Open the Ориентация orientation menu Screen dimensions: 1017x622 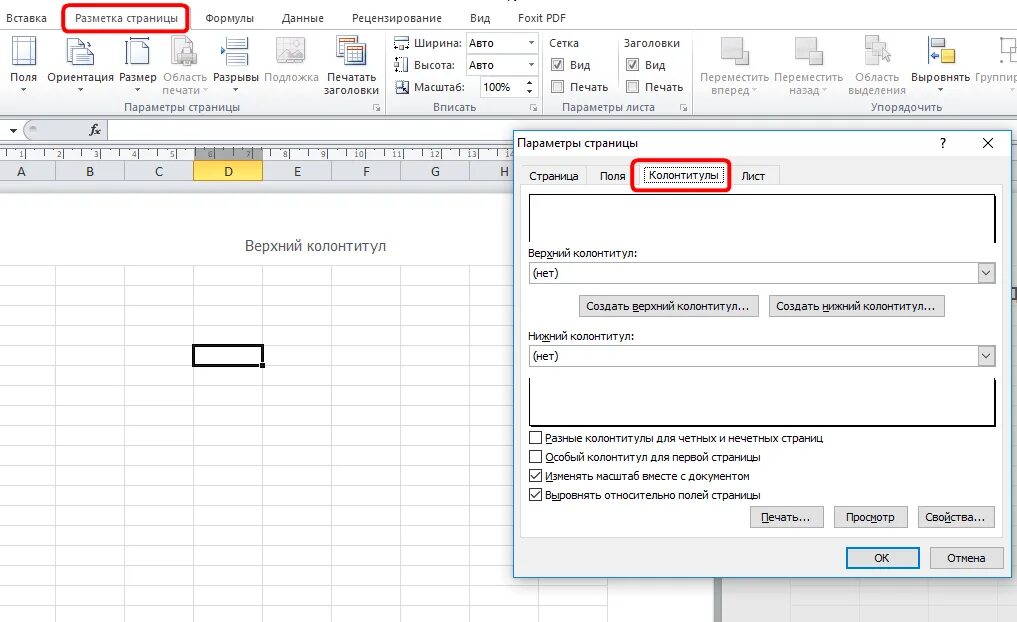click(80, 64)
